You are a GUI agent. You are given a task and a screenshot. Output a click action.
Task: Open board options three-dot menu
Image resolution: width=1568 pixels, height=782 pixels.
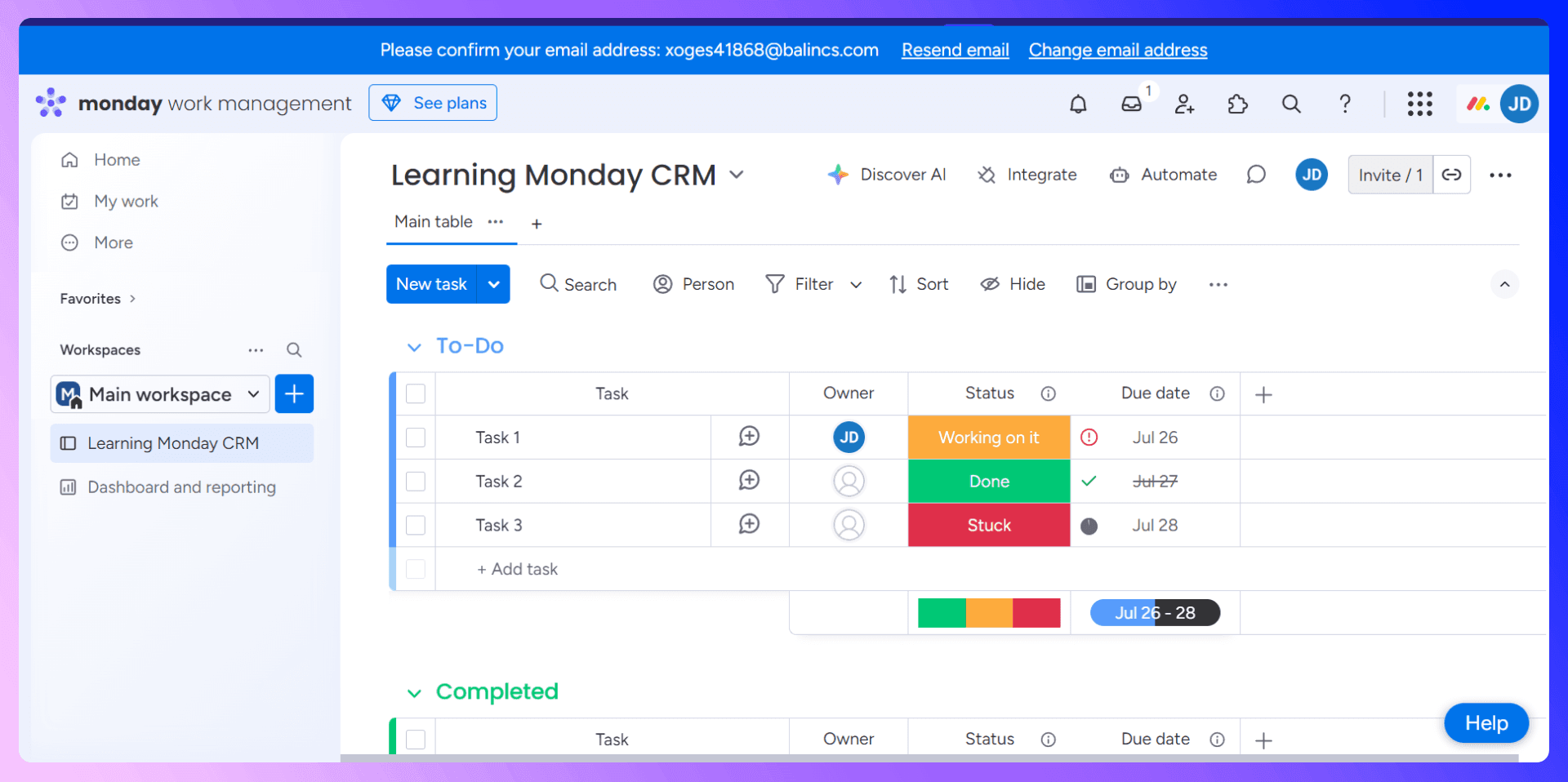[x=1500, y=175]
